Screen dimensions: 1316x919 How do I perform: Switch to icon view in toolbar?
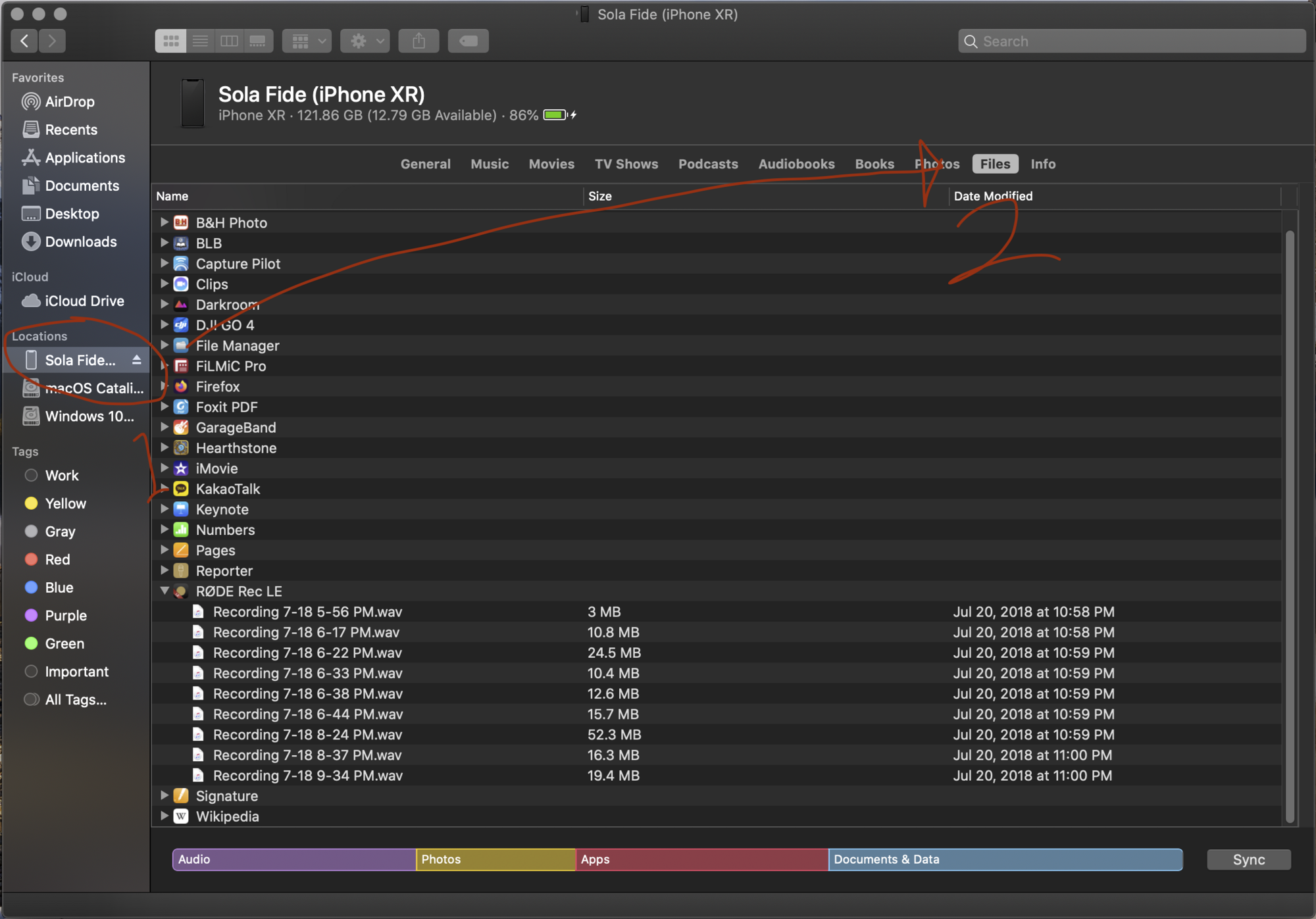[x=170, y=41]
